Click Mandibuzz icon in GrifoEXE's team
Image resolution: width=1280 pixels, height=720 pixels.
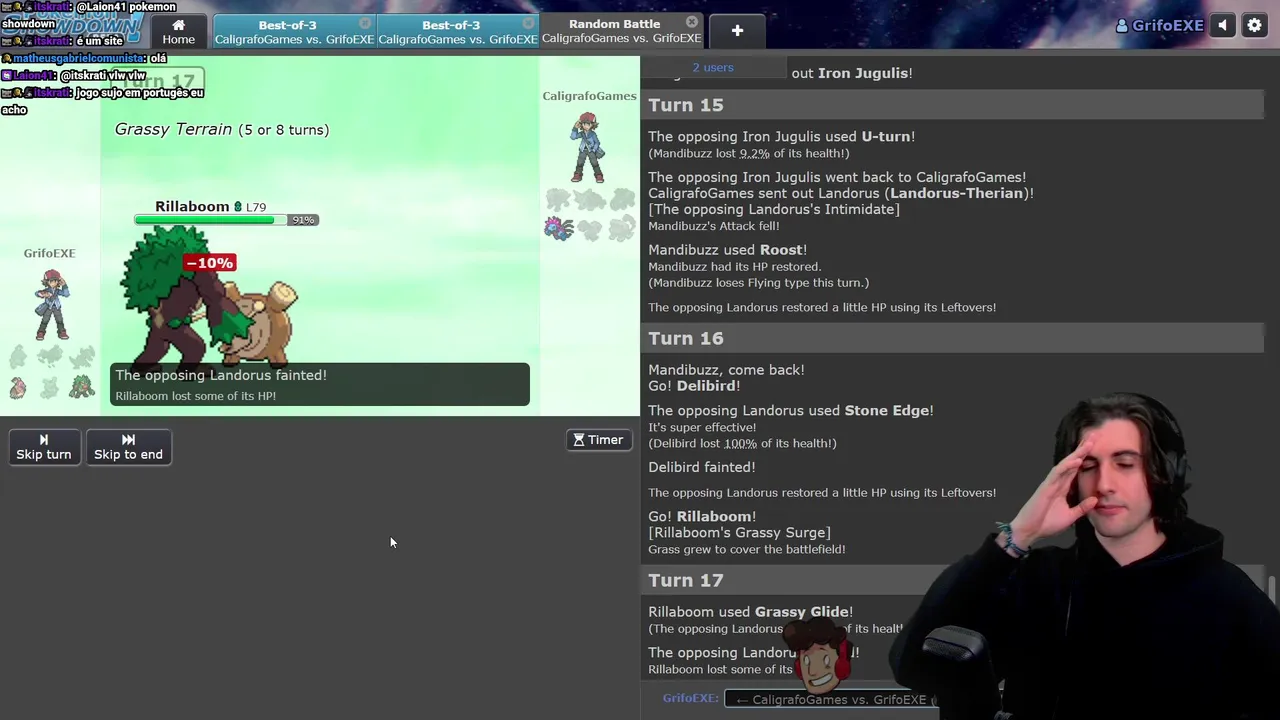[x=17, y=388]
